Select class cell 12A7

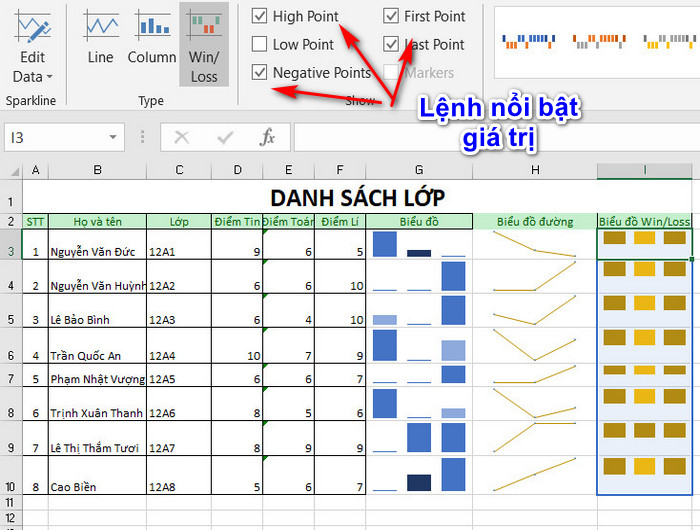pyautogui.click(x=179, y=438)
